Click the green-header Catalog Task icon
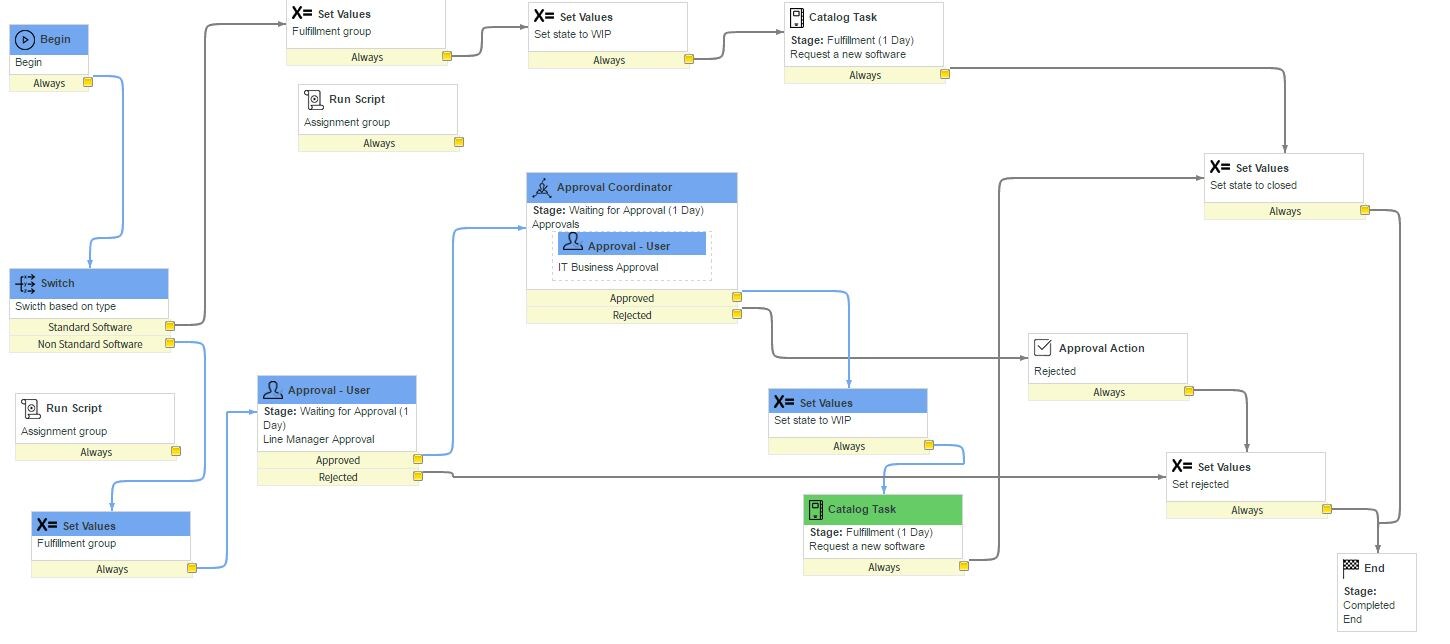1450x644 pixels. point(816,509)
